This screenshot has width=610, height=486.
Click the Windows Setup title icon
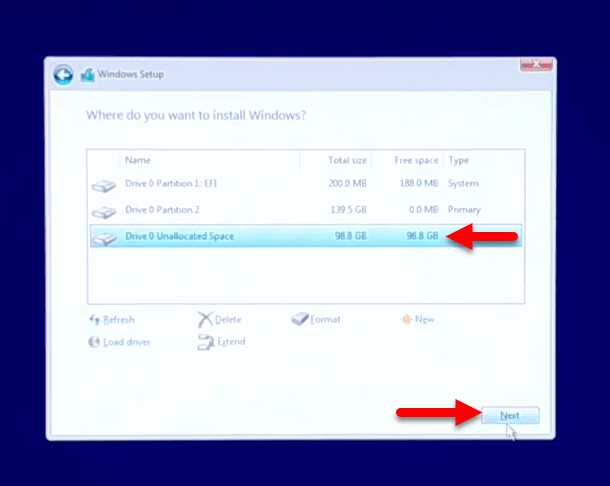pyautogui.click(x=88, y=75)
